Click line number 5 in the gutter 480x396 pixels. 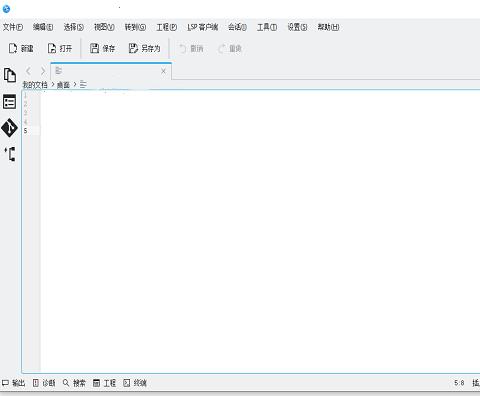[26, 131]
